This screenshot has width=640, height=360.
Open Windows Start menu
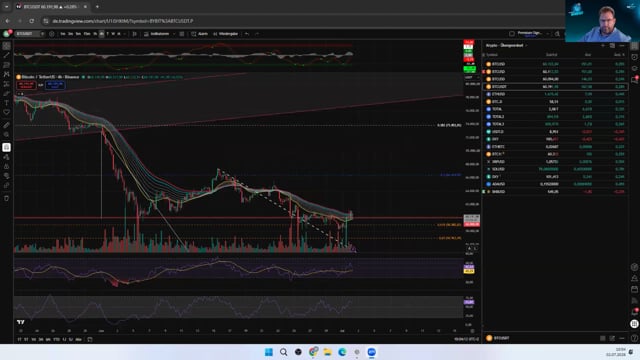pyautogui.click(x=269, y=352)
